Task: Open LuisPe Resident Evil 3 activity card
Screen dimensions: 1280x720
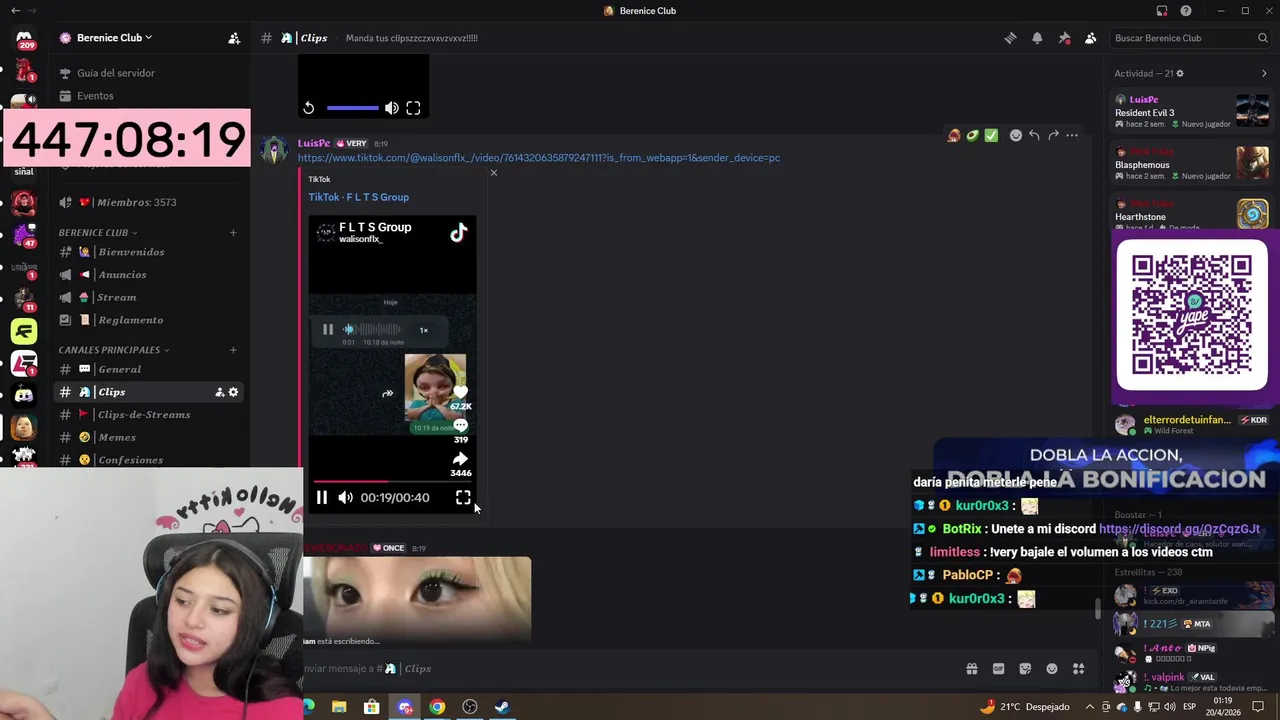Action: tap(1192, 112)
